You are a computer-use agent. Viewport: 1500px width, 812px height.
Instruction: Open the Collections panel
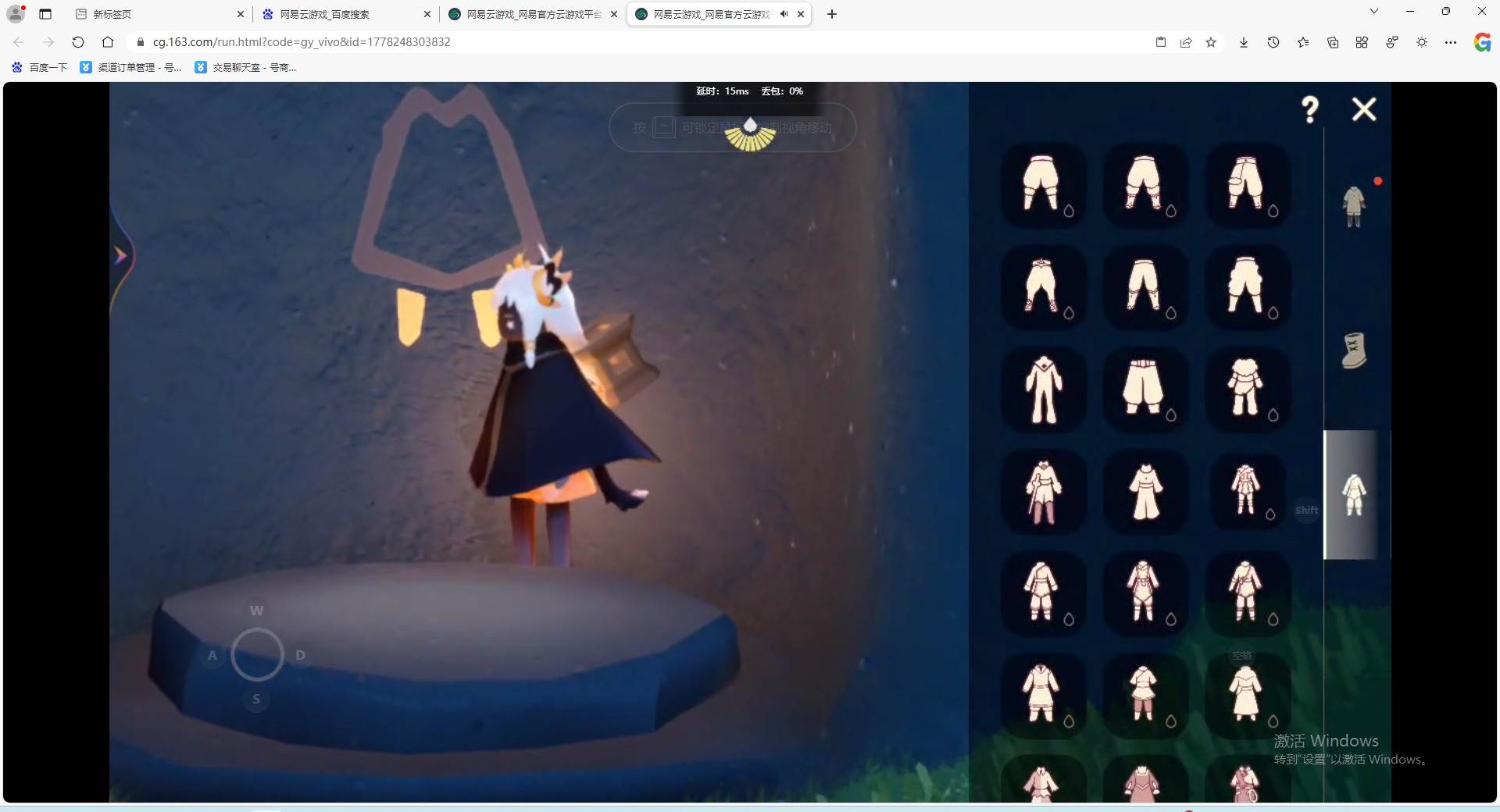pos(1333,42)
